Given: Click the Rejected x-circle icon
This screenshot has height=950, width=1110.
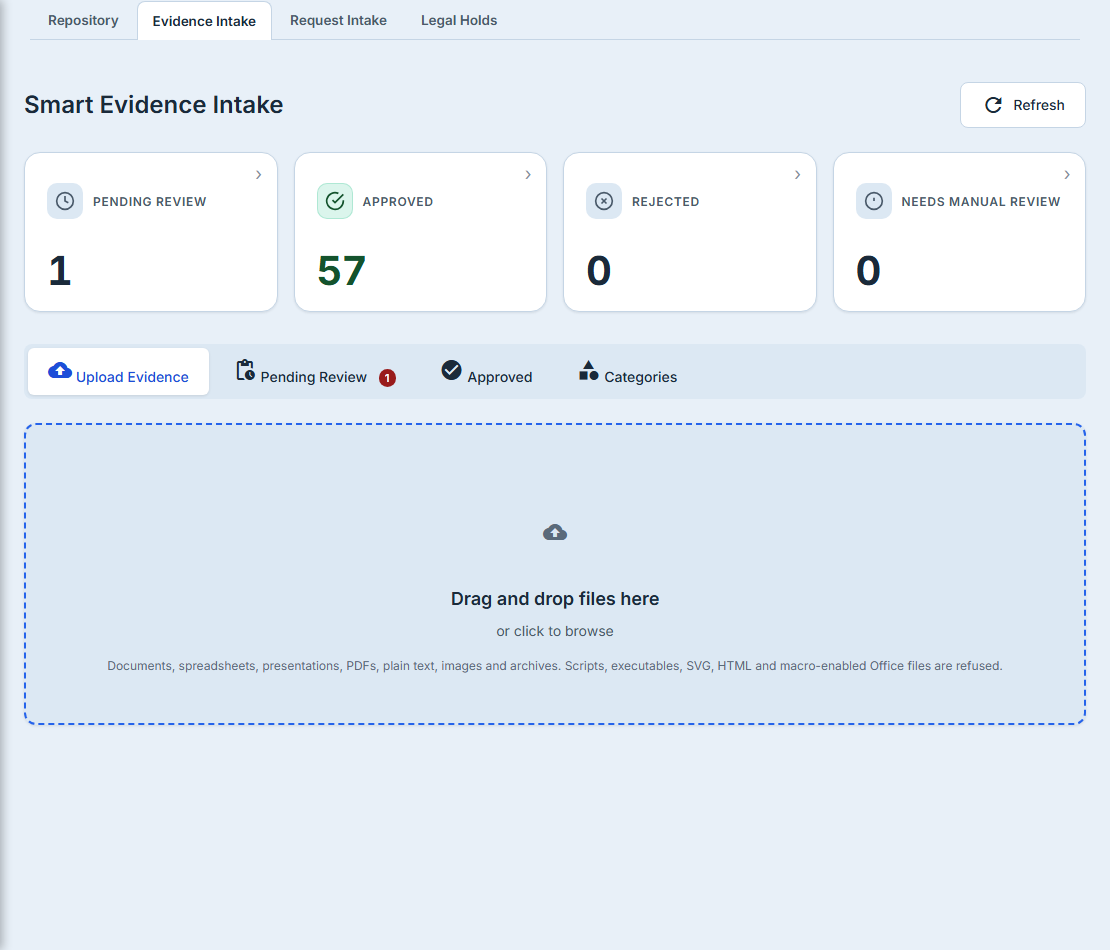Looking at the screenshot, I should (604, 201).
